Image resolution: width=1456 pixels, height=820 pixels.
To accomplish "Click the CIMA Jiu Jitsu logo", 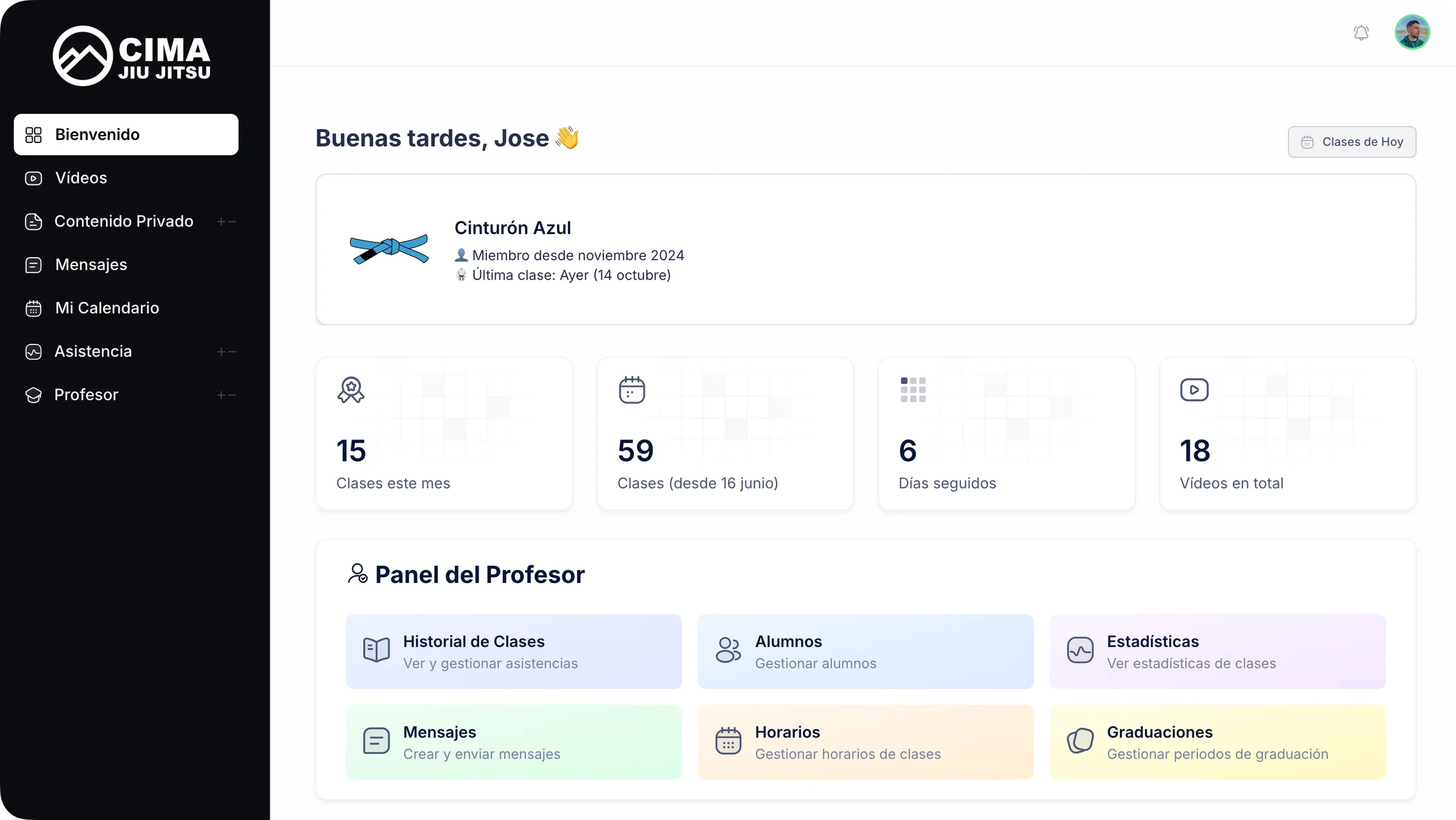I will tap(132, 55).
